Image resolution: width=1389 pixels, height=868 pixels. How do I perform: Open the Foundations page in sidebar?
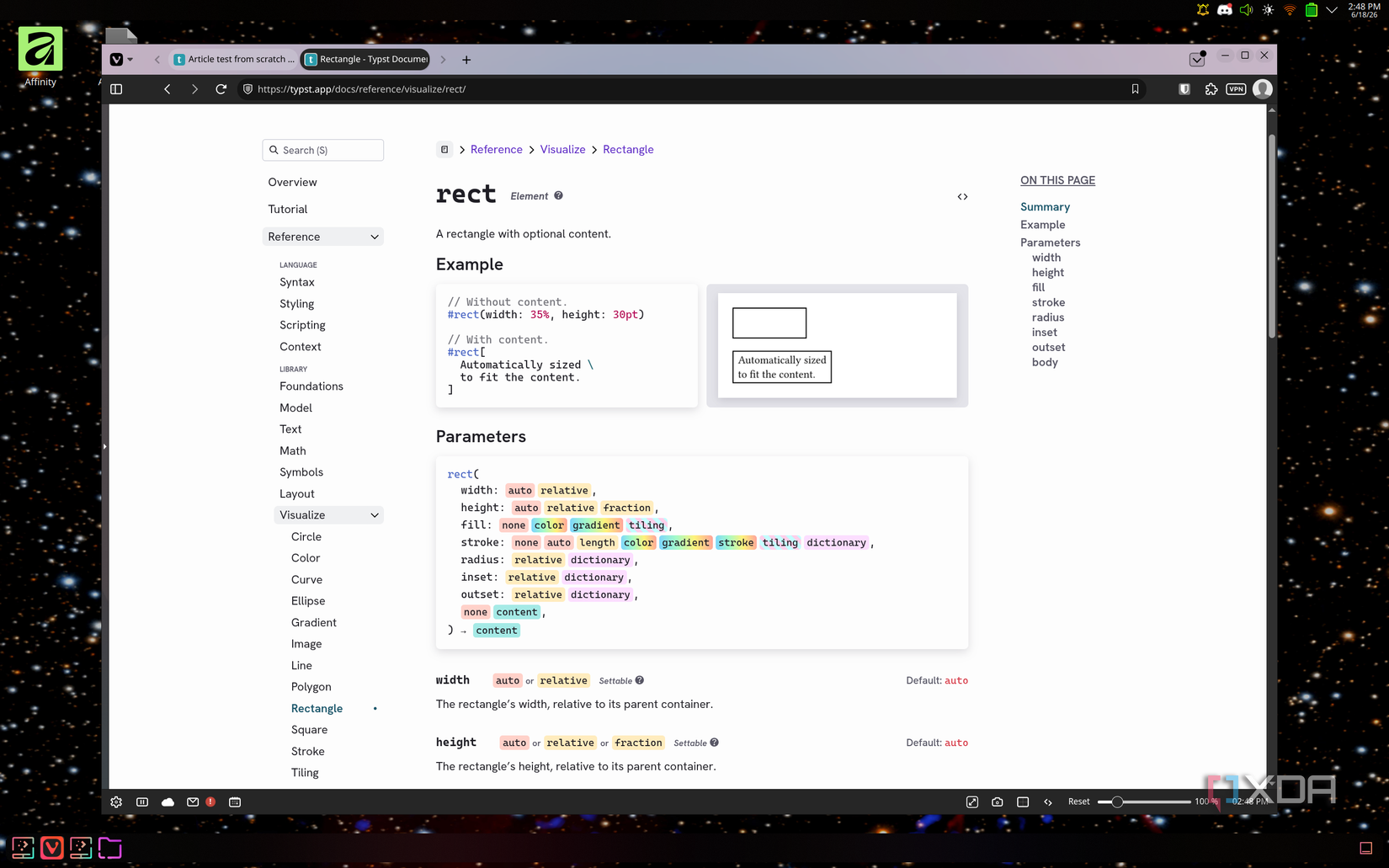tap(311, 386)
